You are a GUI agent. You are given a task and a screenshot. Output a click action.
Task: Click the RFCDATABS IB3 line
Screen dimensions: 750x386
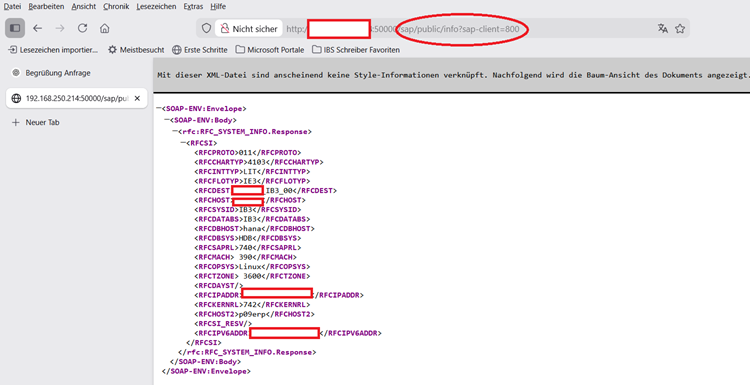click(252, 219)
